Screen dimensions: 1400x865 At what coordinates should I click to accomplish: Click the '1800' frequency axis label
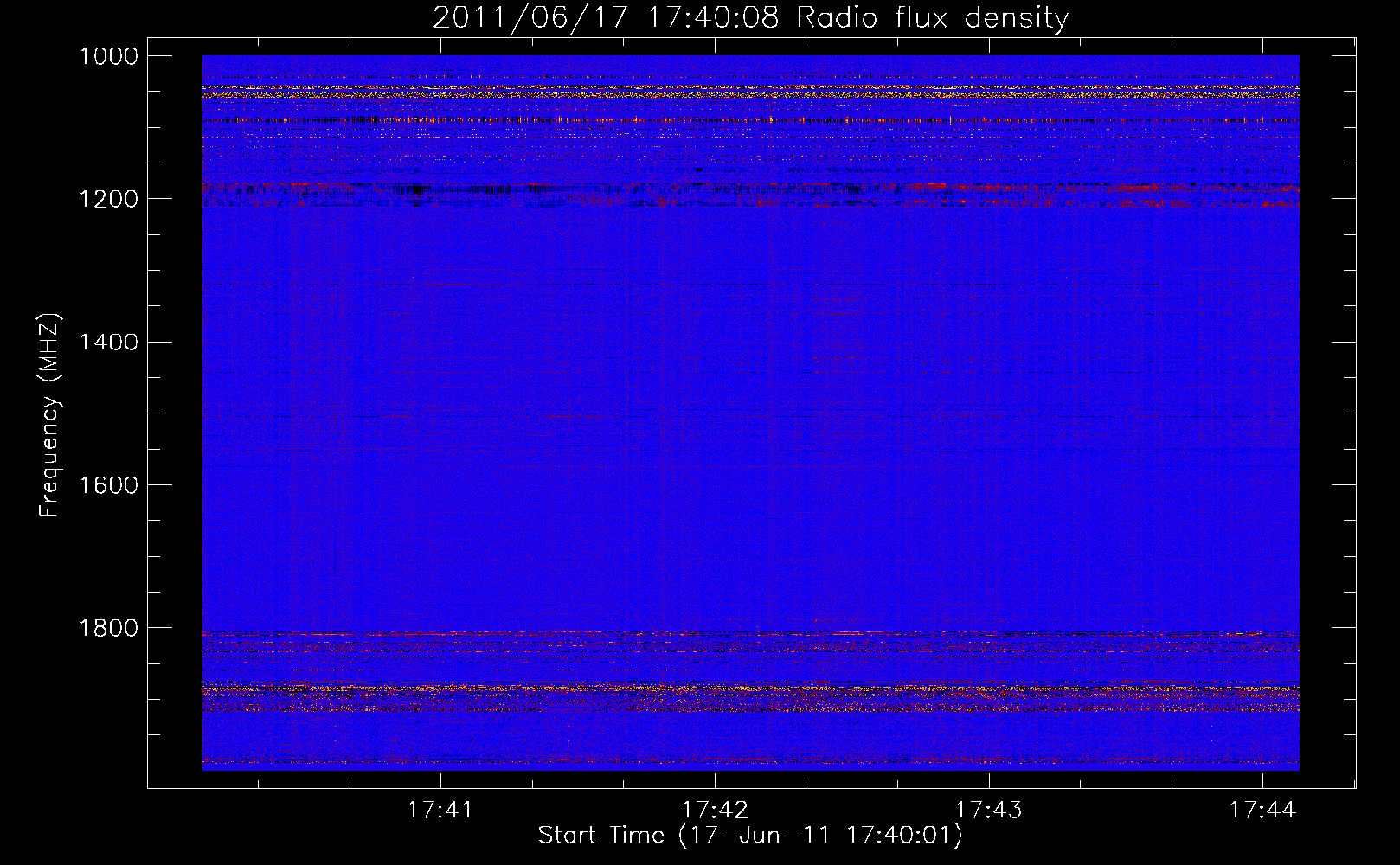[x=109, y=627]
